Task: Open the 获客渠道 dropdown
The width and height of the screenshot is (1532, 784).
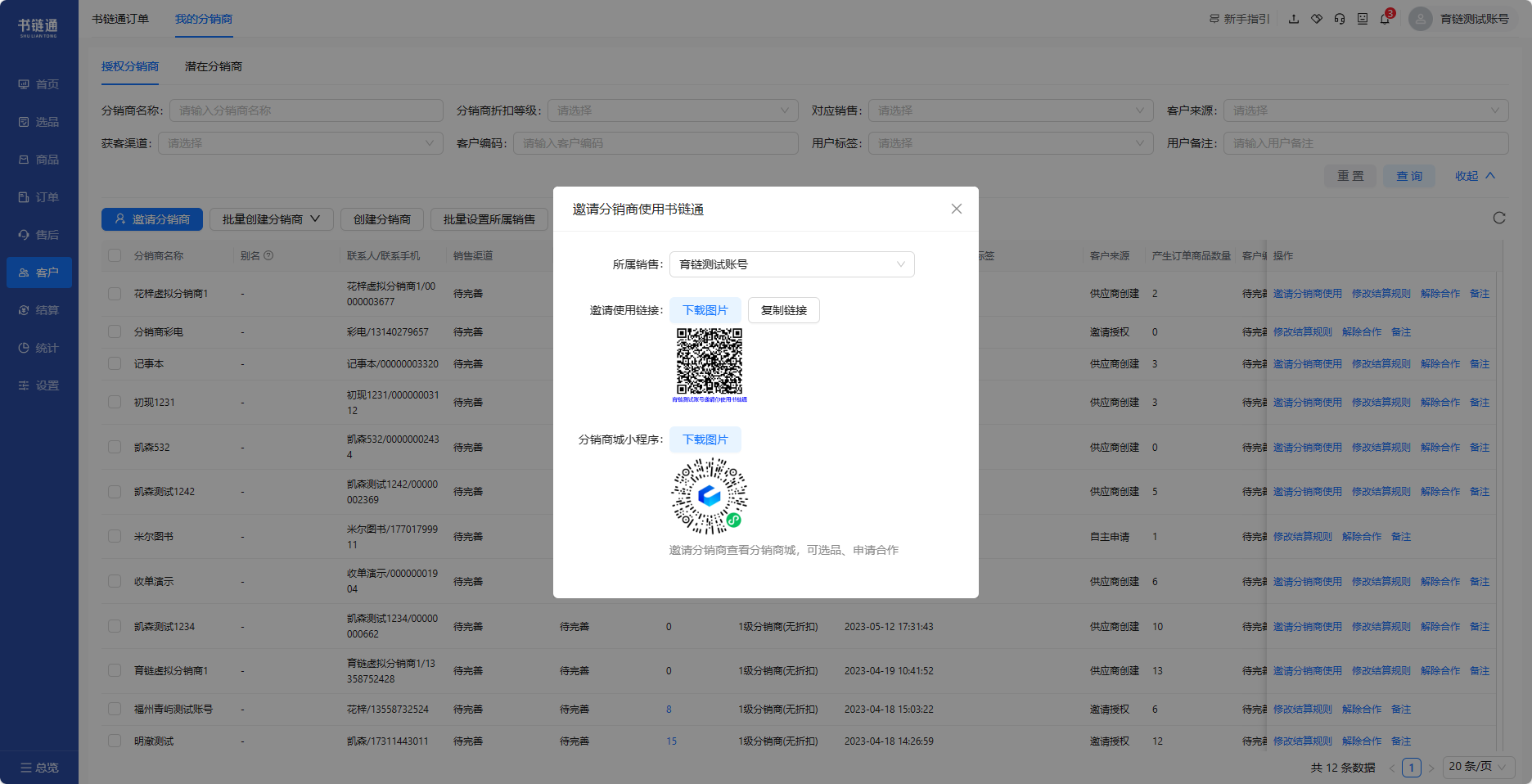Action: 300,143
